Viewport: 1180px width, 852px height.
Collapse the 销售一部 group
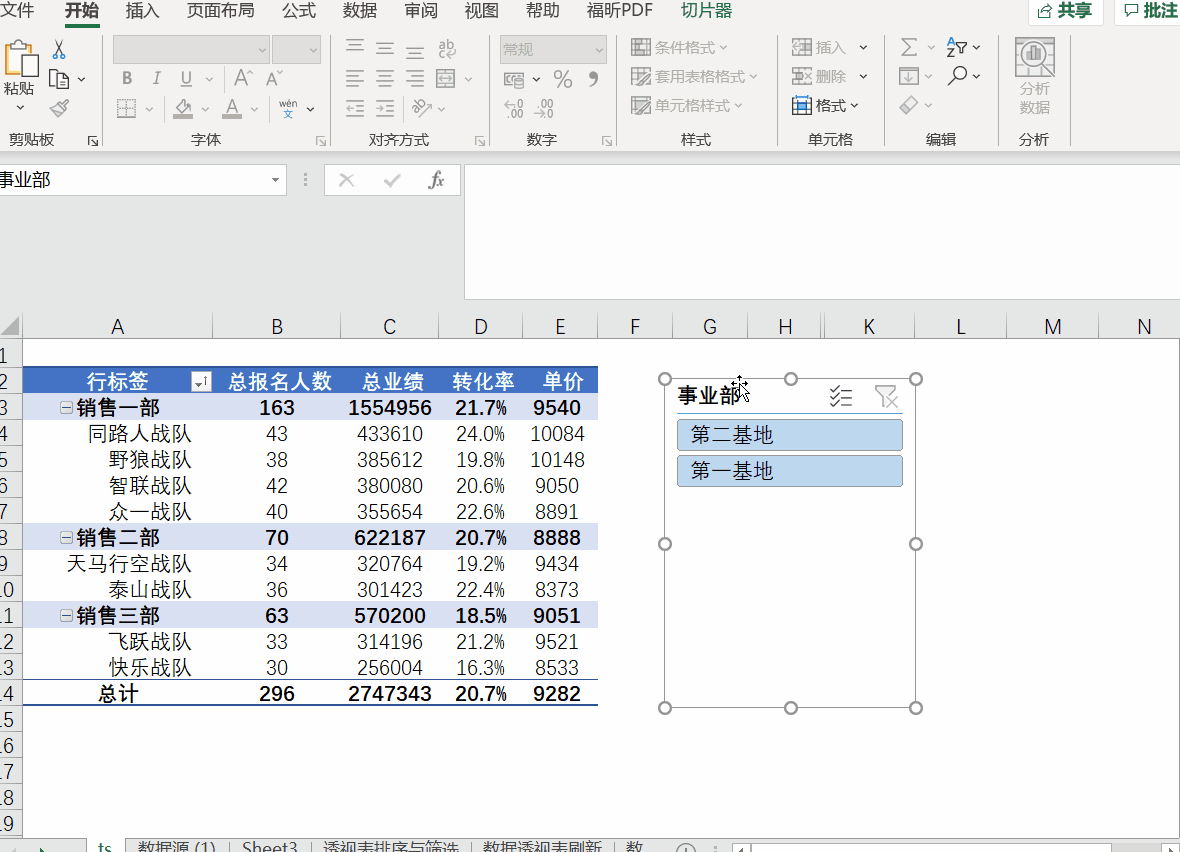(66, 408)
